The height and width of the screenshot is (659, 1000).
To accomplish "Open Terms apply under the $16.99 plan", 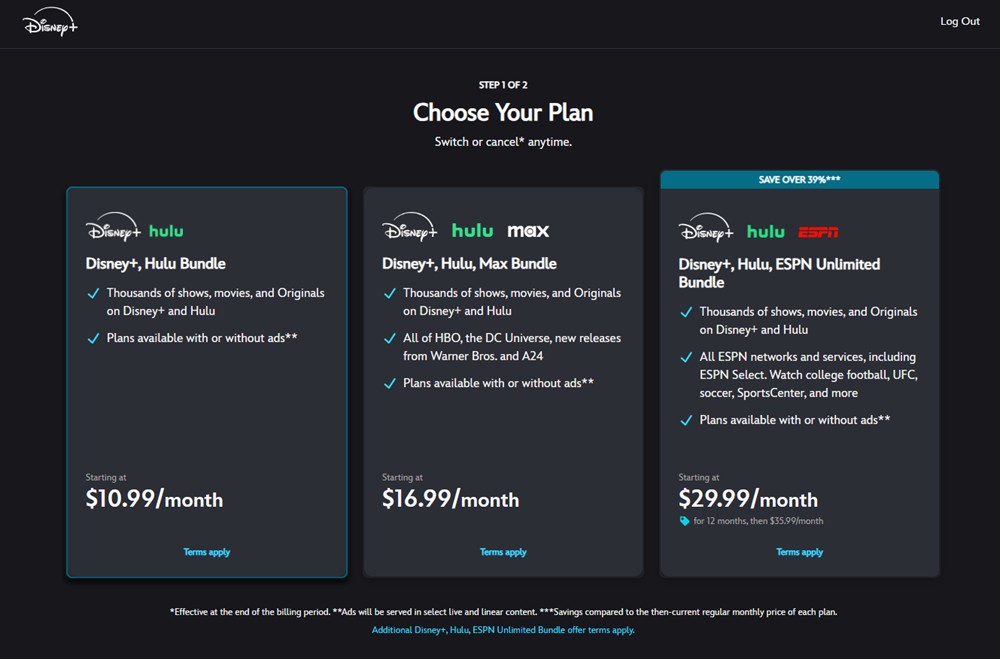I will (503, 552).
